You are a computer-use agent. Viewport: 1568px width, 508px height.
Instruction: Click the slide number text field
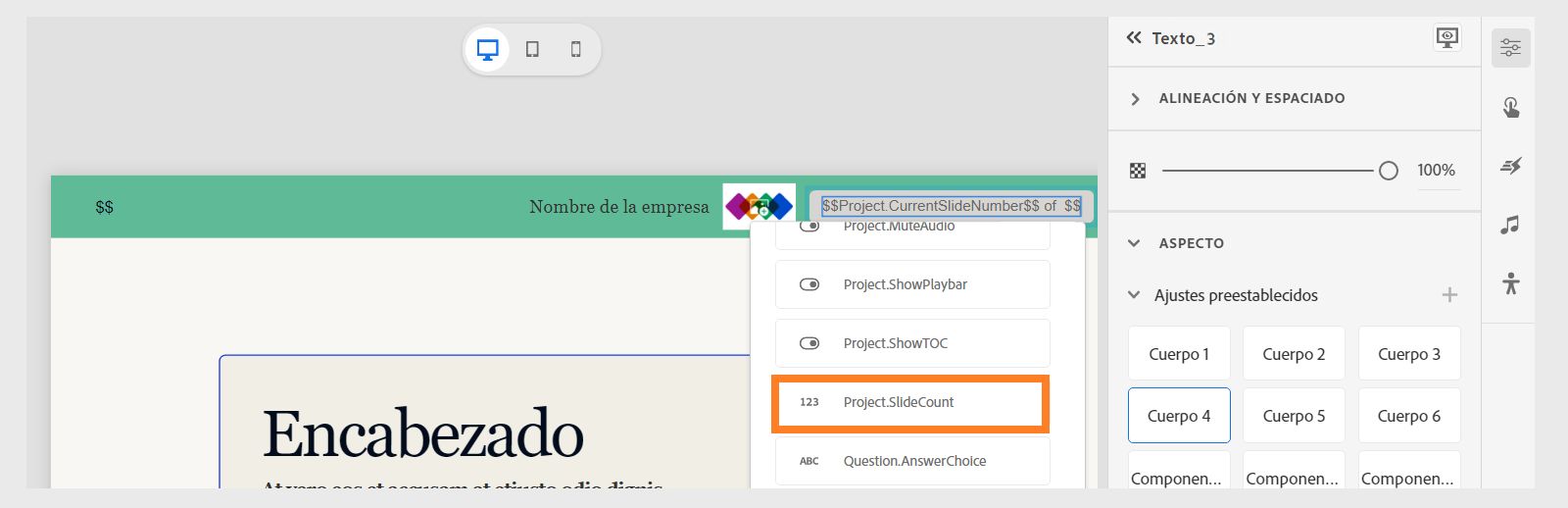pos(951,206)
